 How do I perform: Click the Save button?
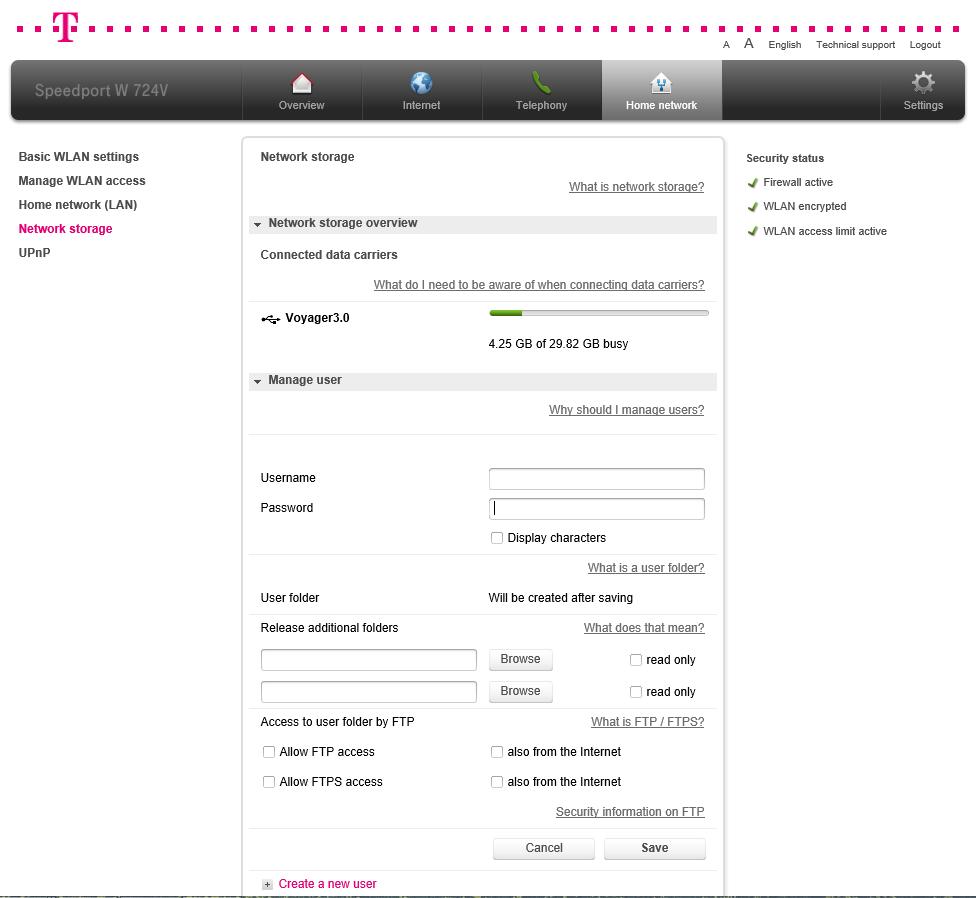[654, 848]
